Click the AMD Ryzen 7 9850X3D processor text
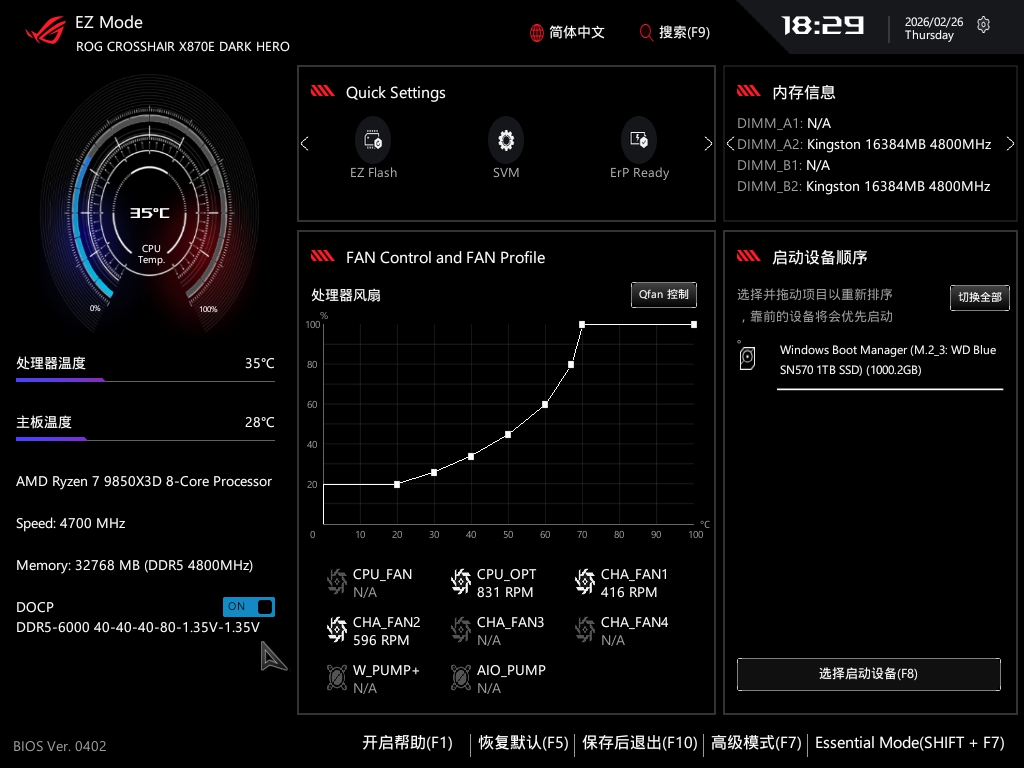 click(x=144, y=481)
